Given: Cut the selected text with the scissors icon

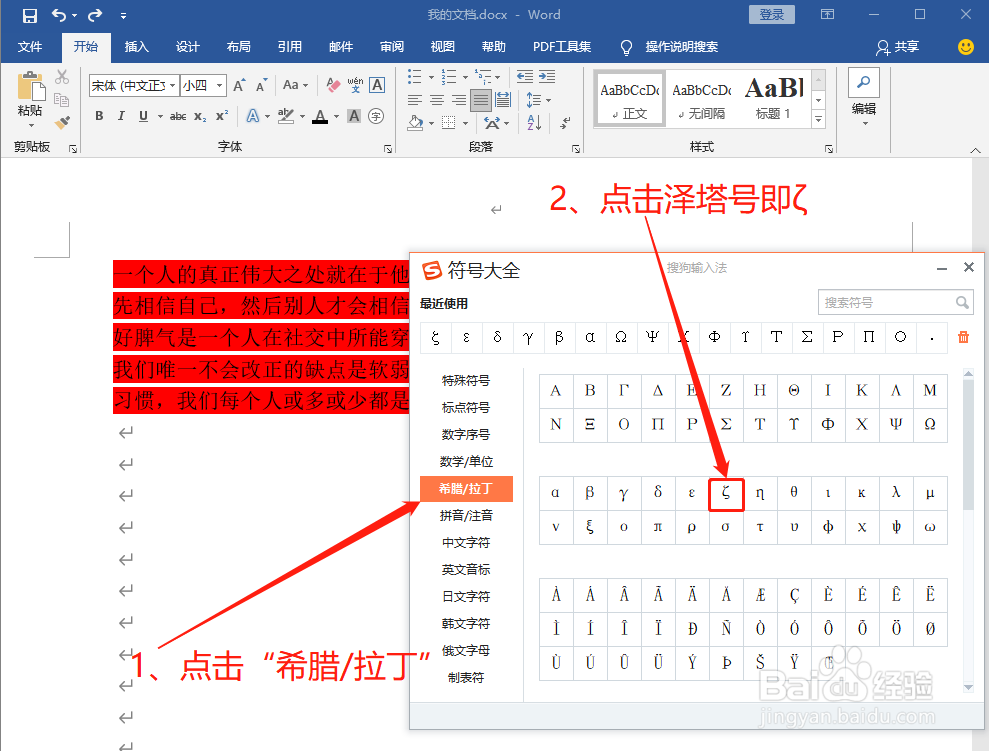Looking at the screenshot, I should click(x=62, y=76).
